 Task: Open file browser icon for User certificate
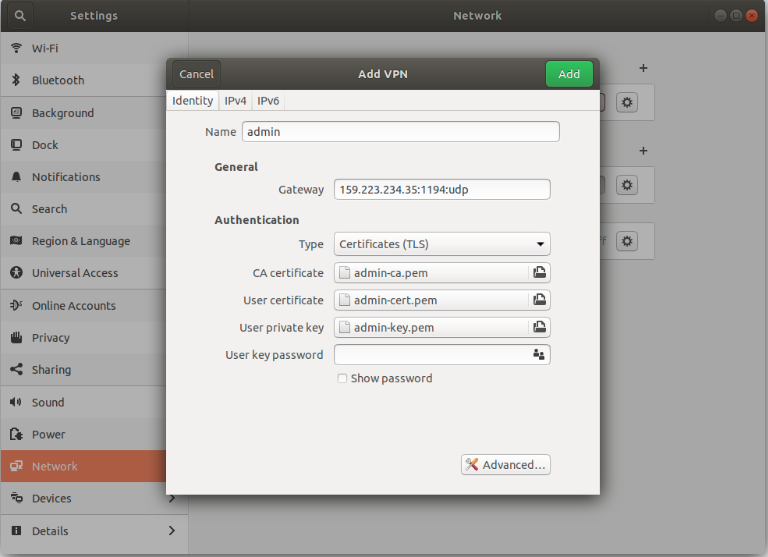[539, 300]
